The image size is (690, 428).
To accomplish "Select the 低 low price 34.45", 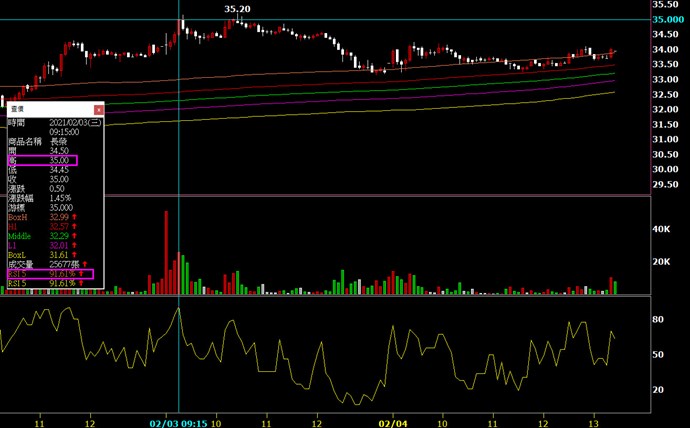I will [x=59, y=170].
